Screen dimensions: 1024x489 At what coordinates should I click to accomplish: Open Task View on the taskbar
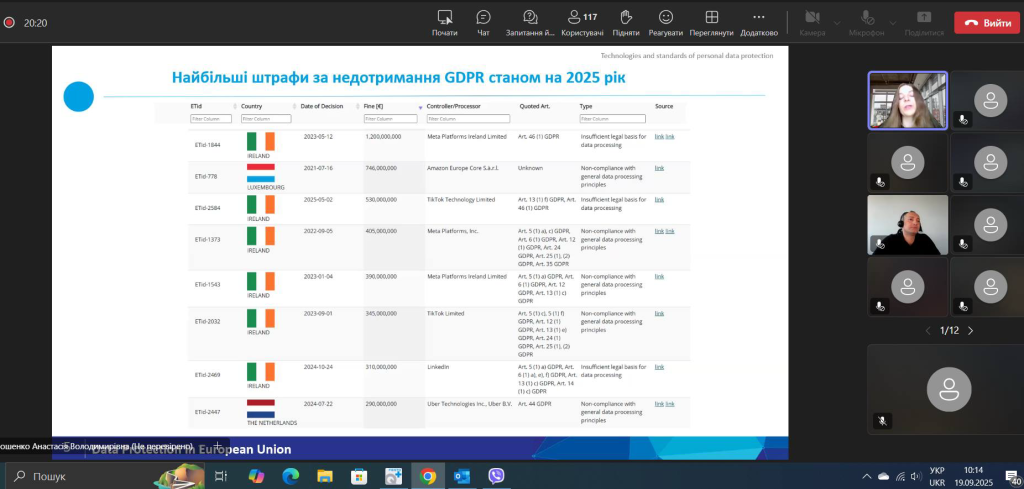[221, 477]
